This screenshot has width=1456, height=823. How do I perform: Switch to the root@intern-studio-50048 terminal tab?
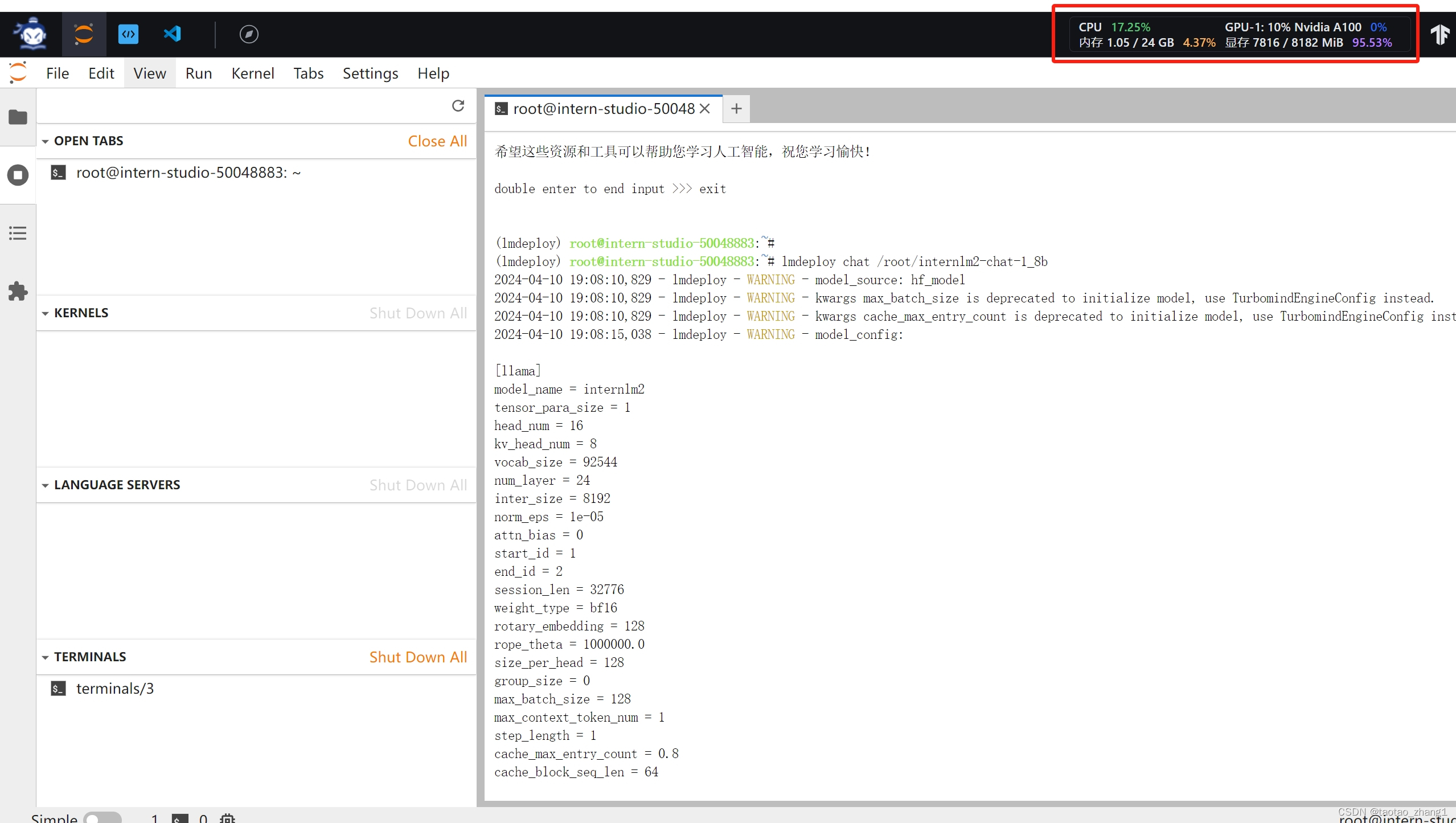(x=602, y=108)
